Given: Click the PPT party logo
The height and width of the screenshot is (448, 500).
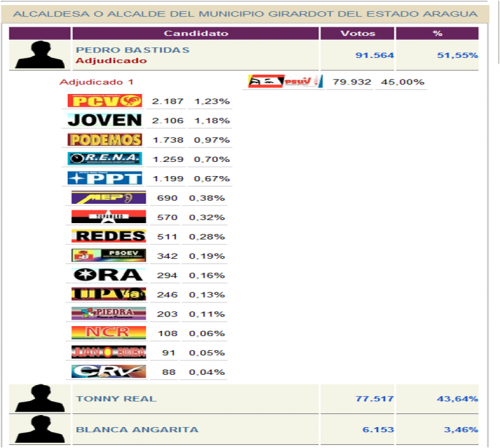Looking at the screenshot, I should [105, 178].
